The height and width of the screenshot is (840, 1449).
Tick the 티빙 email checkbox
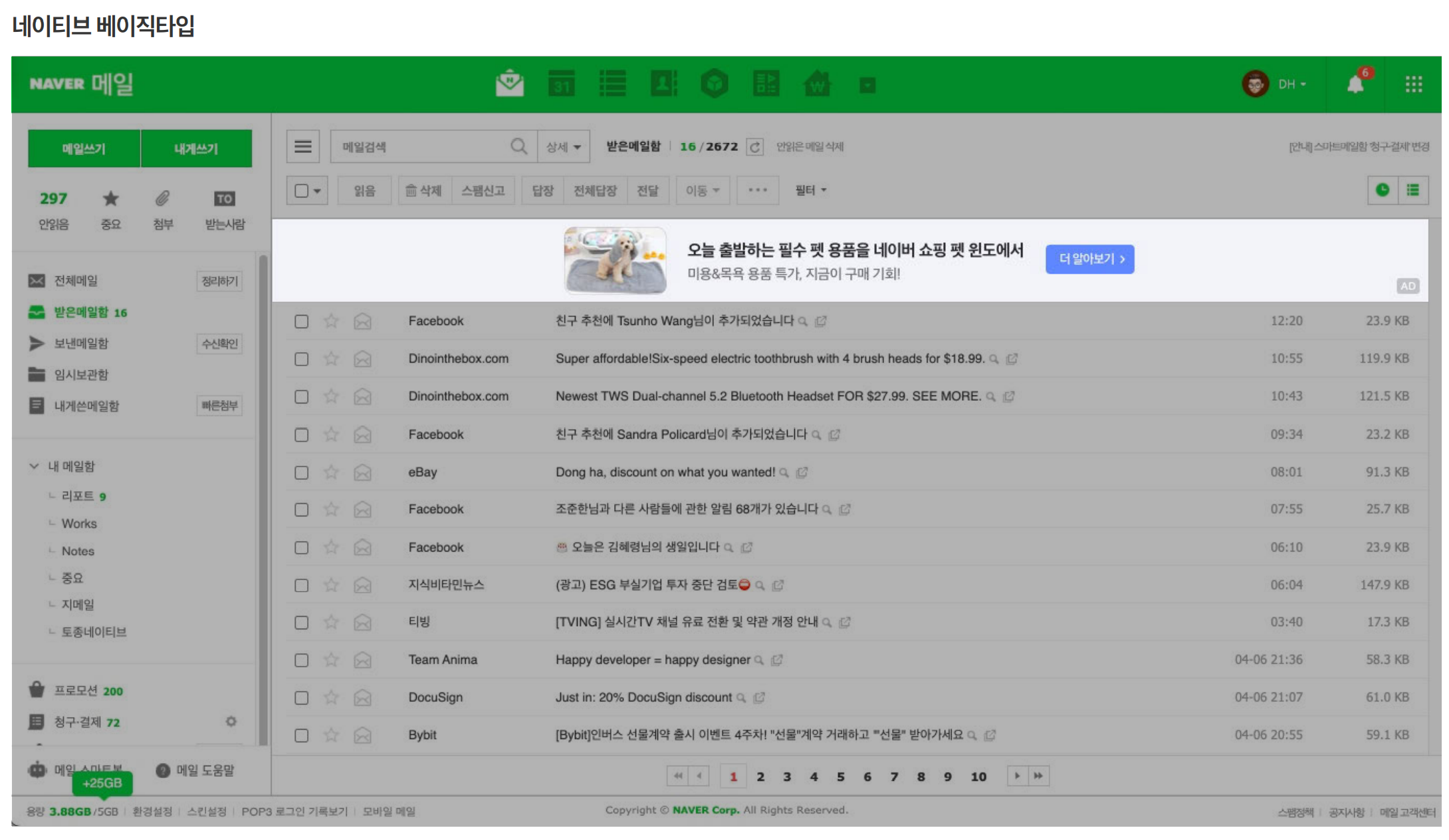[302, 623]
